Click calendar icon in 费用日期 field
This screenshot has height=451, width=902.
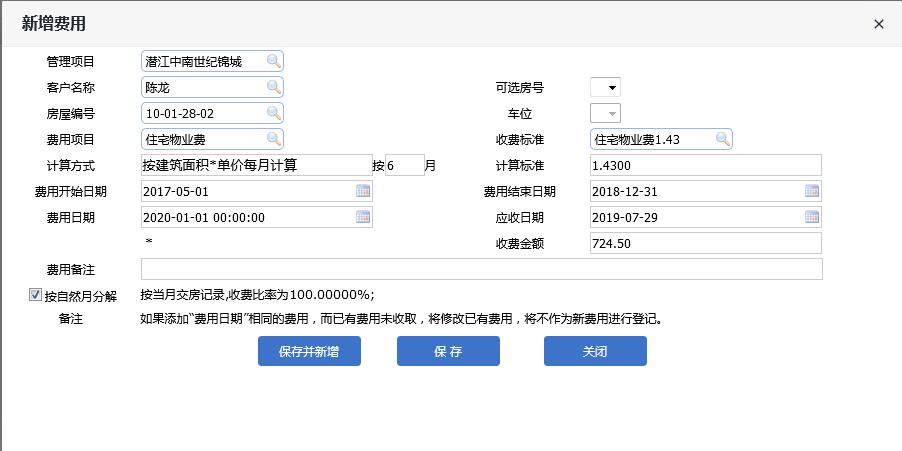pos(363,218)
